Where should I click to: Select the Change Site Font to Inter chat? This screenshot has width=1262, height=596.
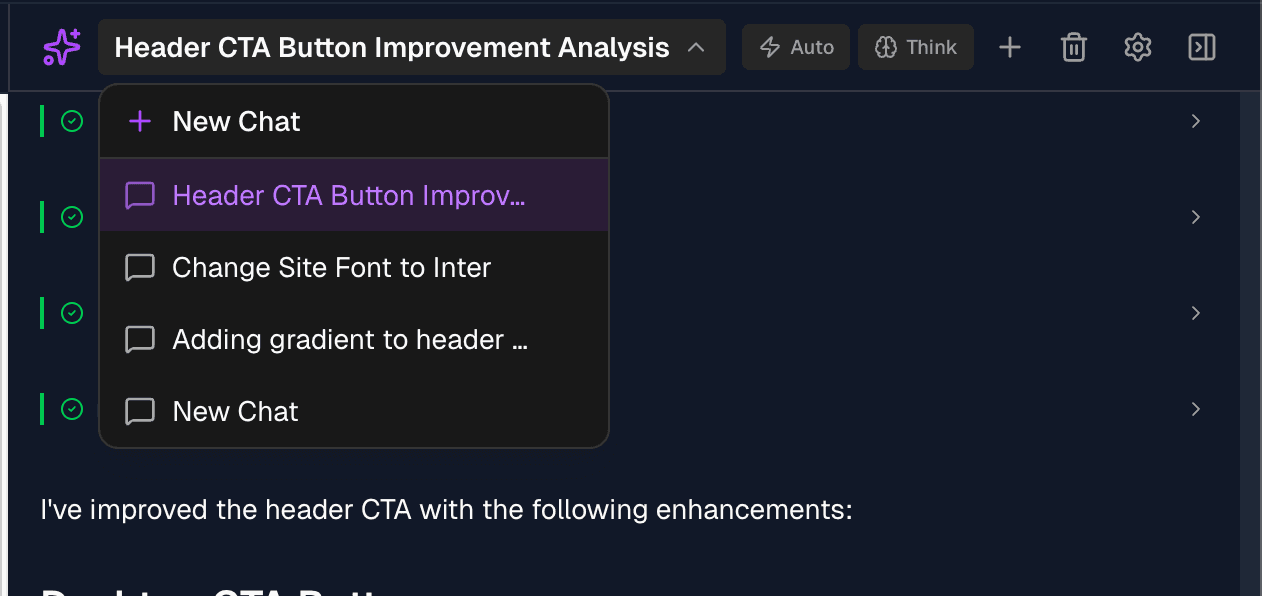331,267
